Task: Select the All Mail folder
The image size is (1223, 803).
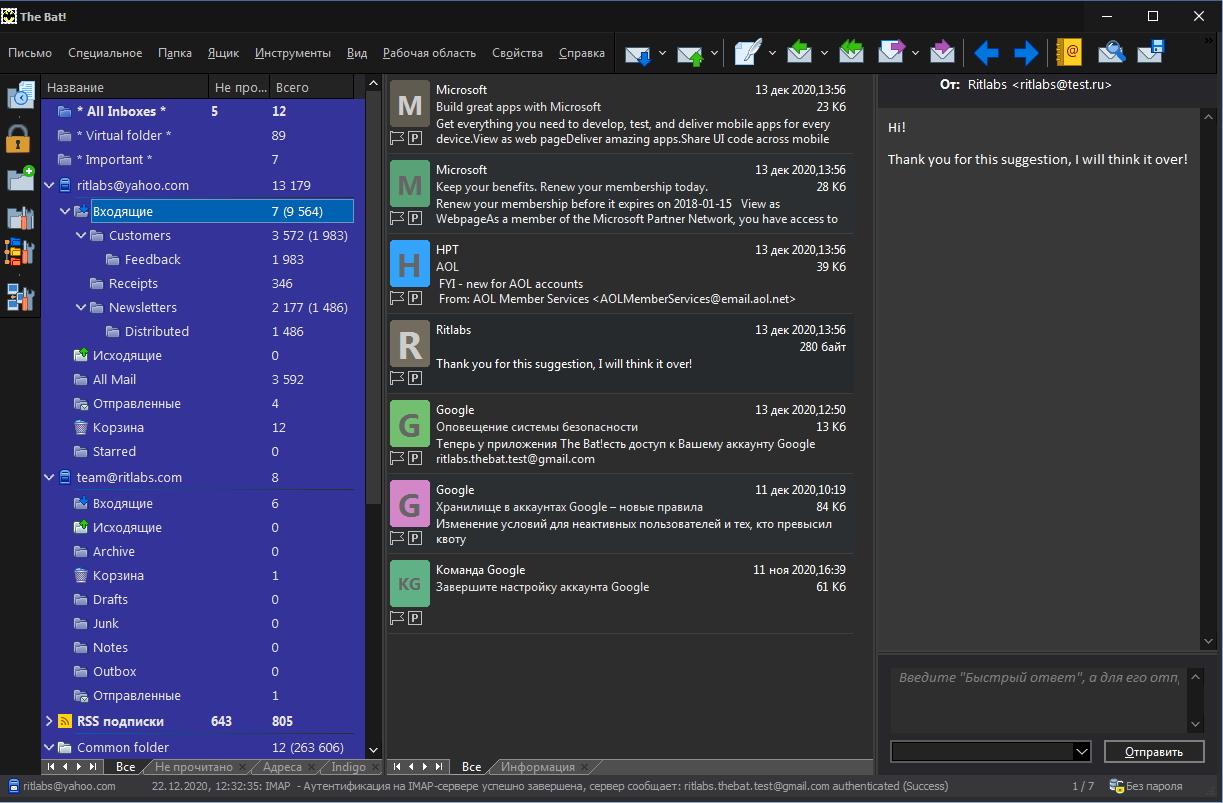Action: (114, 380)
